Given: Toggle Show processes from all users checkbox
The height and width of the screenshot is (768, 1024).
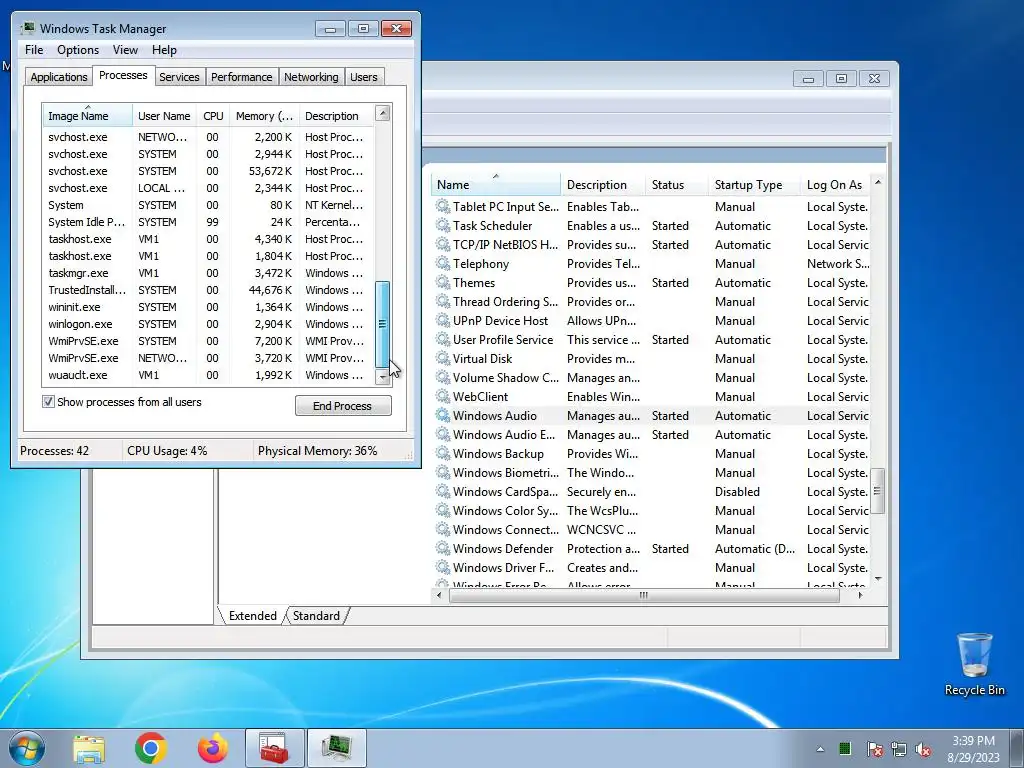Looking at the screenshot, I should (48, 402).
